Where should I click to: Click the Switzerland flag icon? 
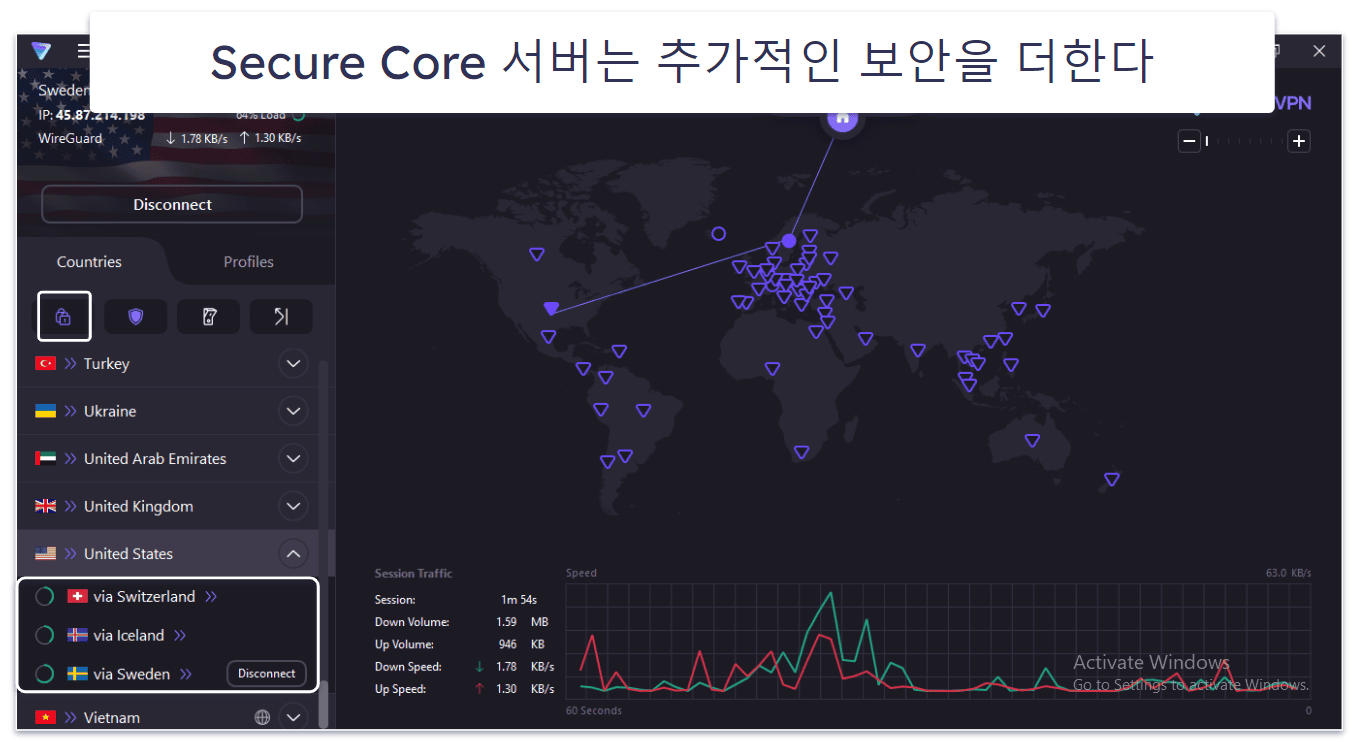point(77,596)
